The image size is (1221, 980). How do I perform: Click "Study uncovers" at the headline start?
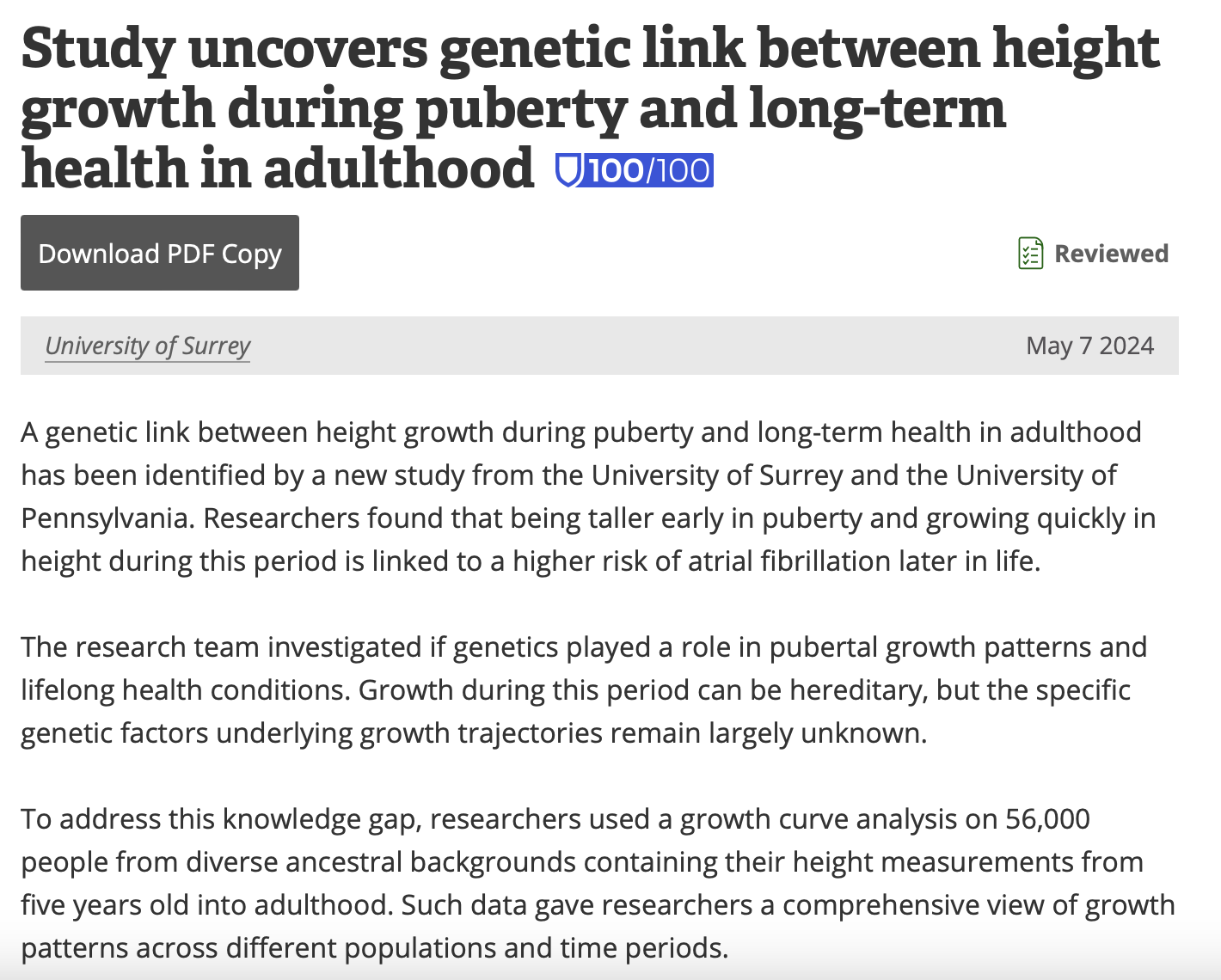pyautogui.click(x=224, y=47)
